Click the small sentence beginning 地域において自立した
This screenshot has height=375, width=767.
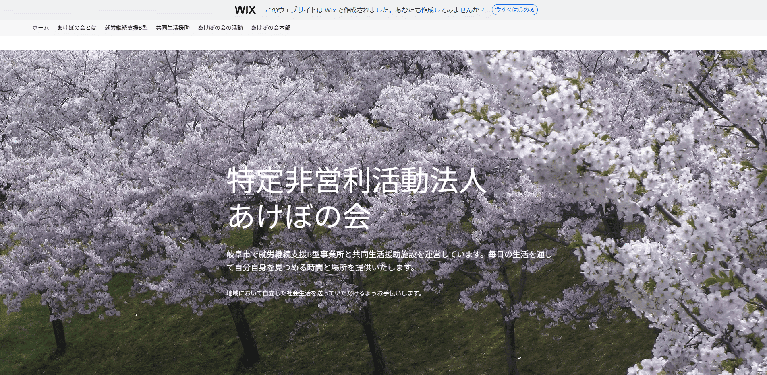325,293
